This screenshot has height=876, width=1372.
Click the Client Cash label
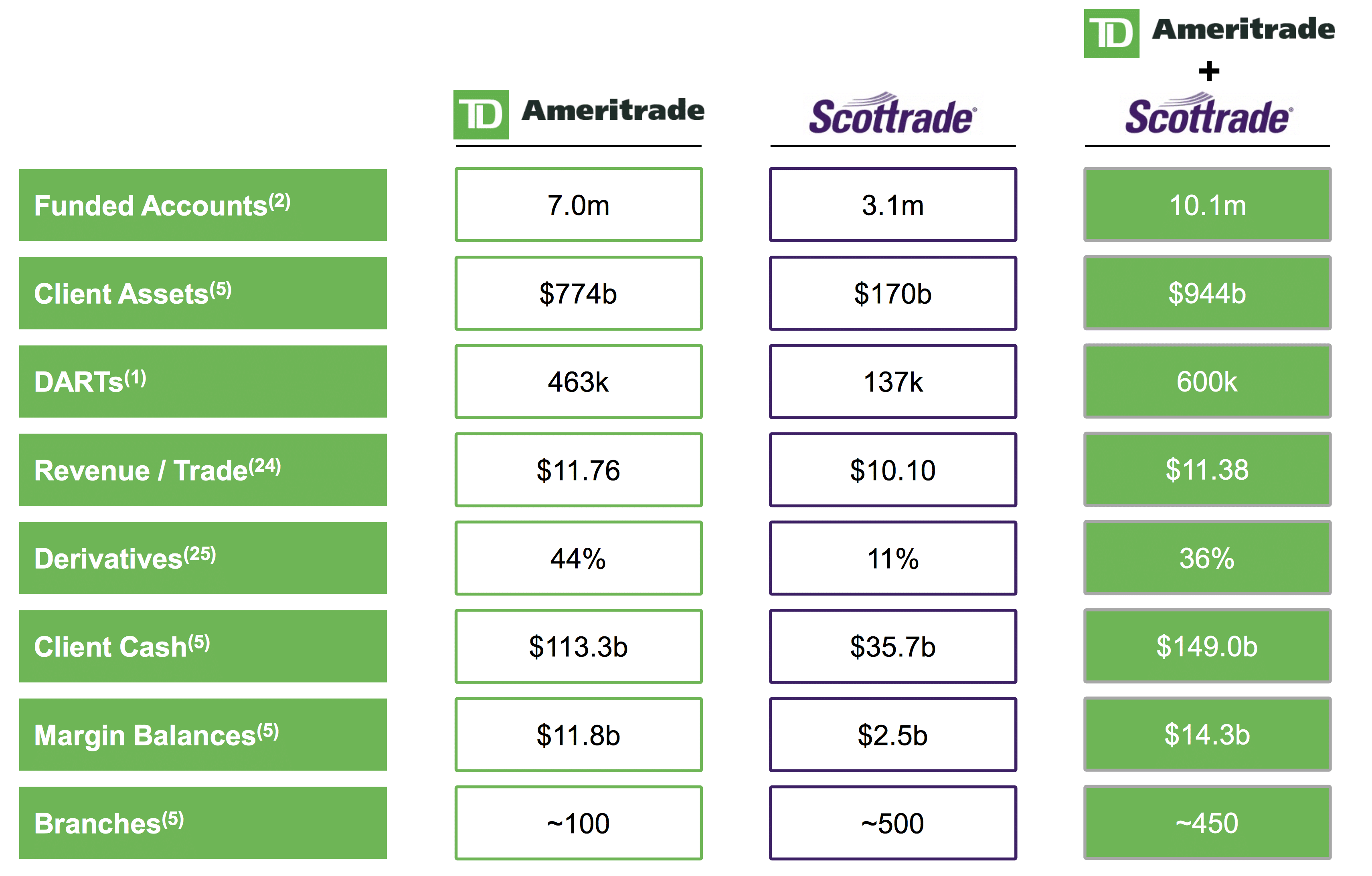pos(203,646)
